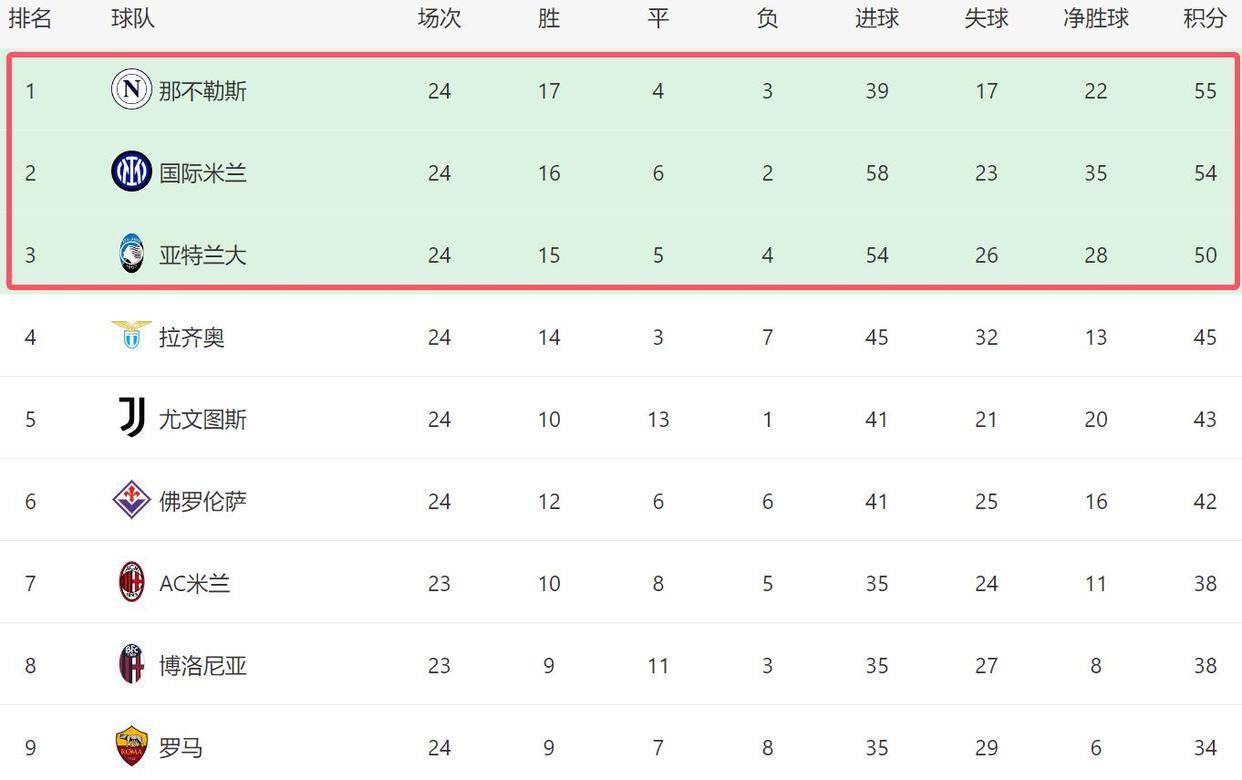Click the 进球 column header

(x=876, y=18)
